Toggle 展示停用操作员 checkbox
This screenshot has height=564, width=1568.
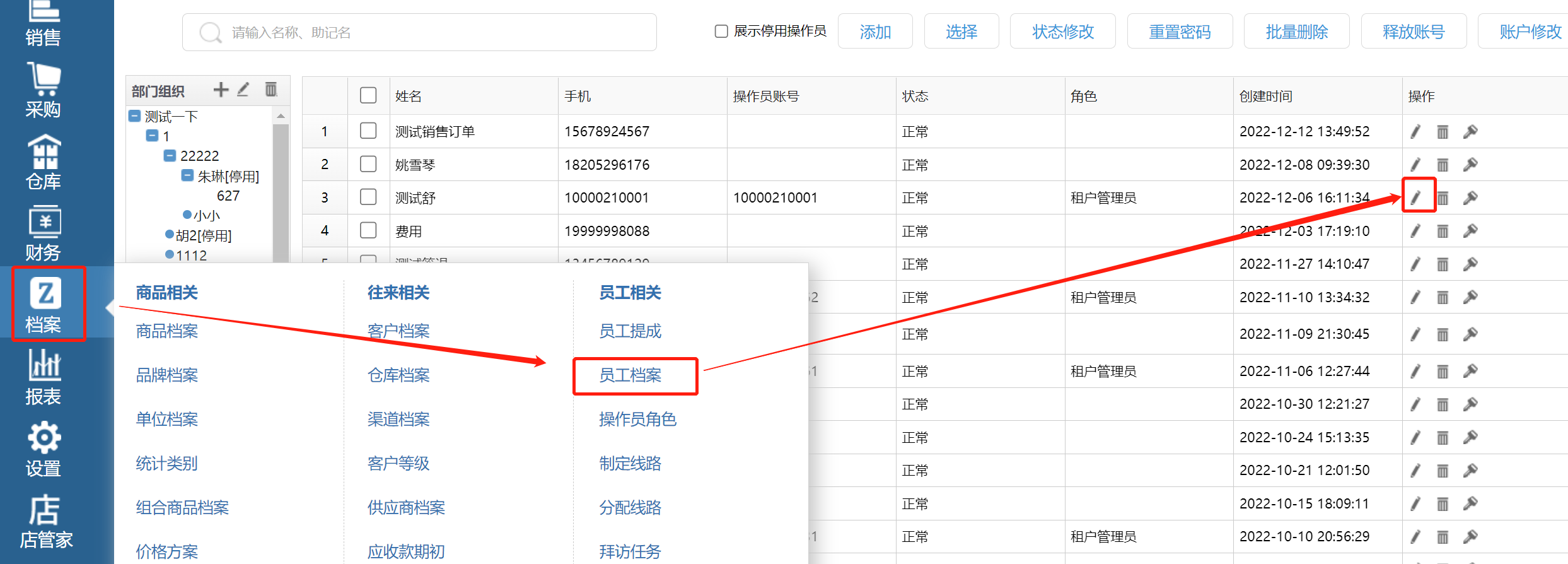(x=721, y=31)
